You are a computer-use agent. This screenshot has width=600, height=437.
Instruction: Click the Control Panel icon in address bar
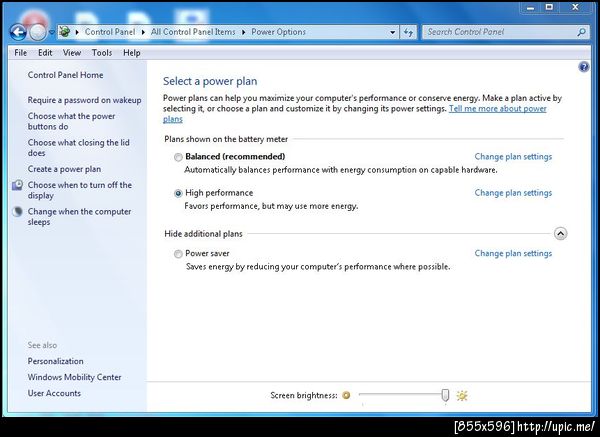pyautogui.click(x=65, y=32)
